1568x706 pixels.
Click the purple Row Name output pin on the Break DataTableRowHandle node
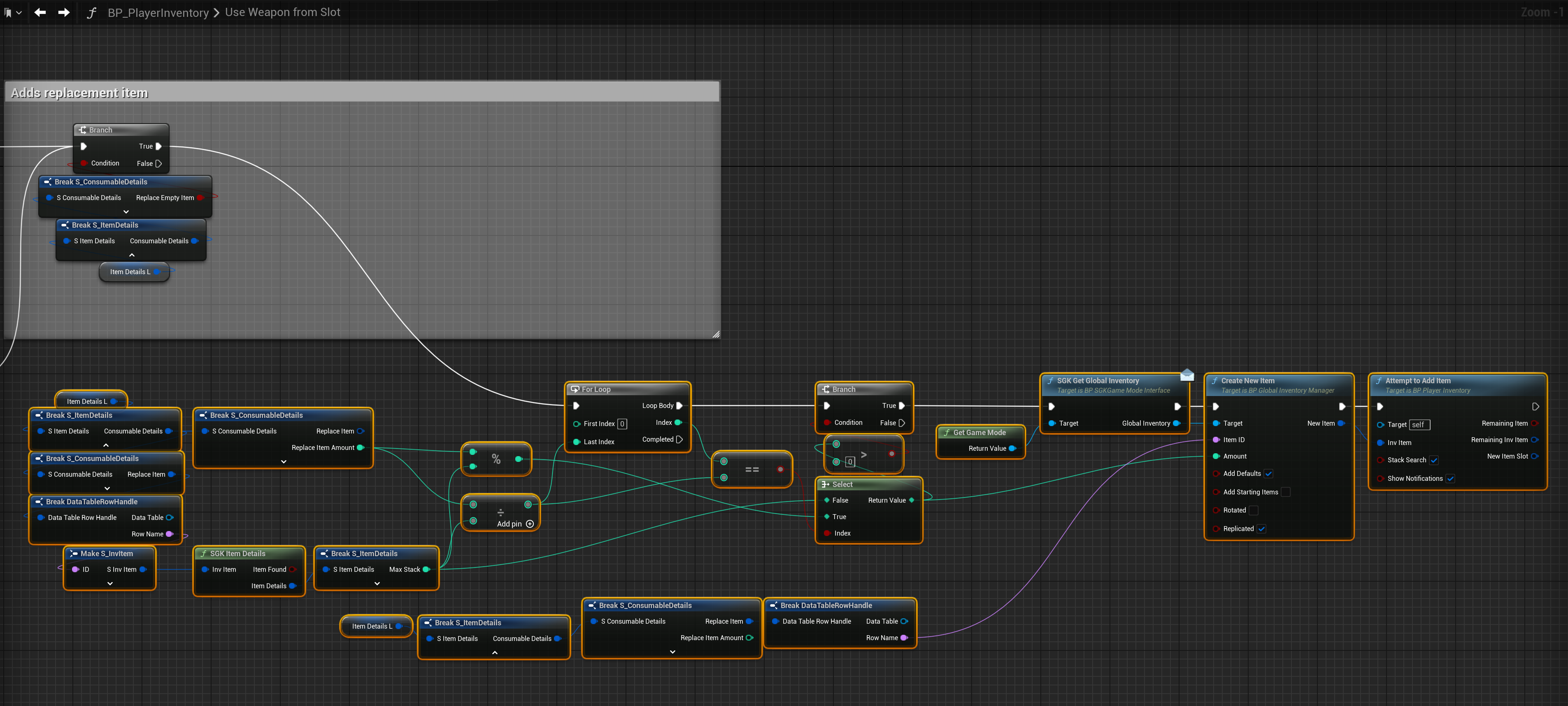(903, 638)
